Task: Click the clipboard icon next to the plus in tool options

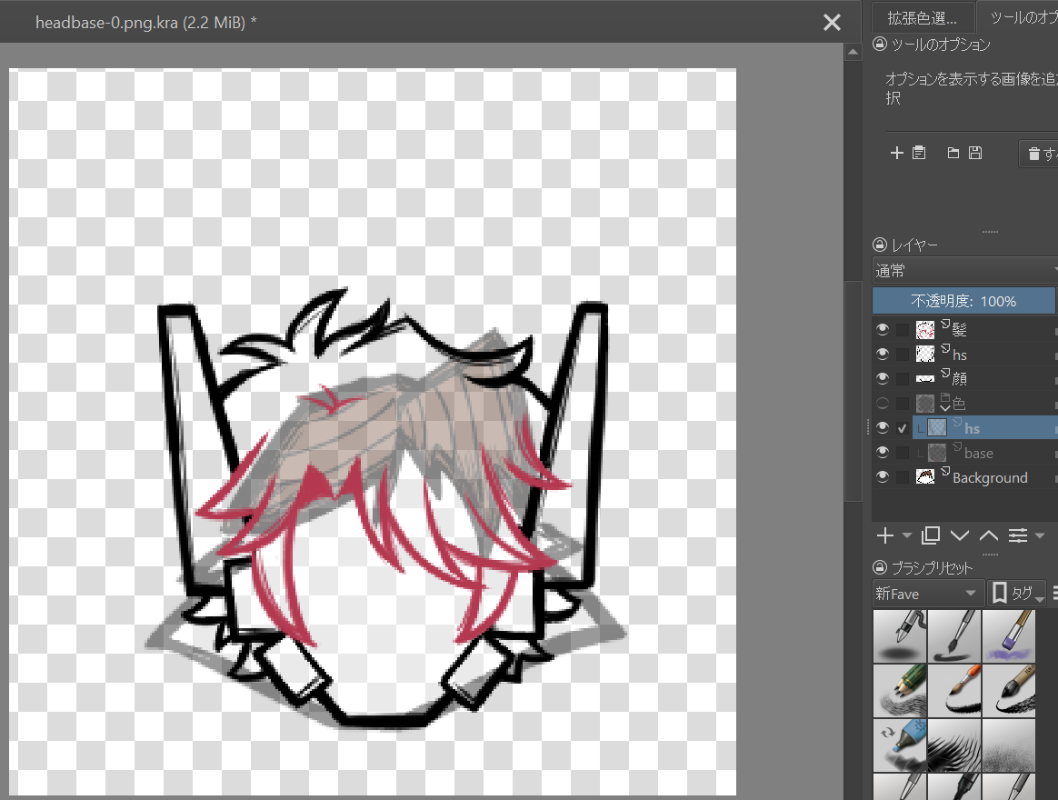Action: click(918, 153)
